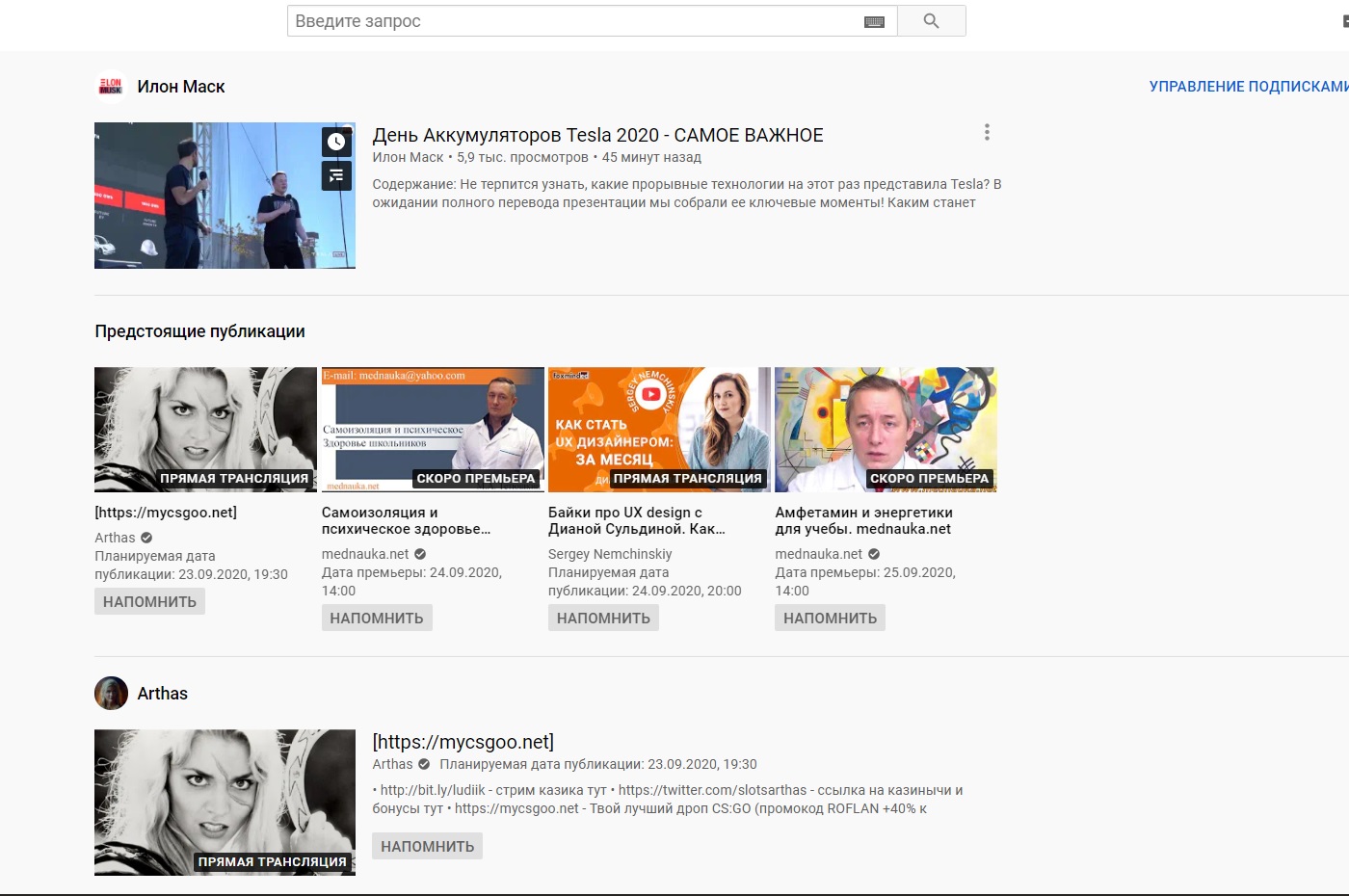Open the День Аккумуляторов Tesla 2020 video title
Image resolution: width=1349 pixels, height=896 pixels.
597,135
